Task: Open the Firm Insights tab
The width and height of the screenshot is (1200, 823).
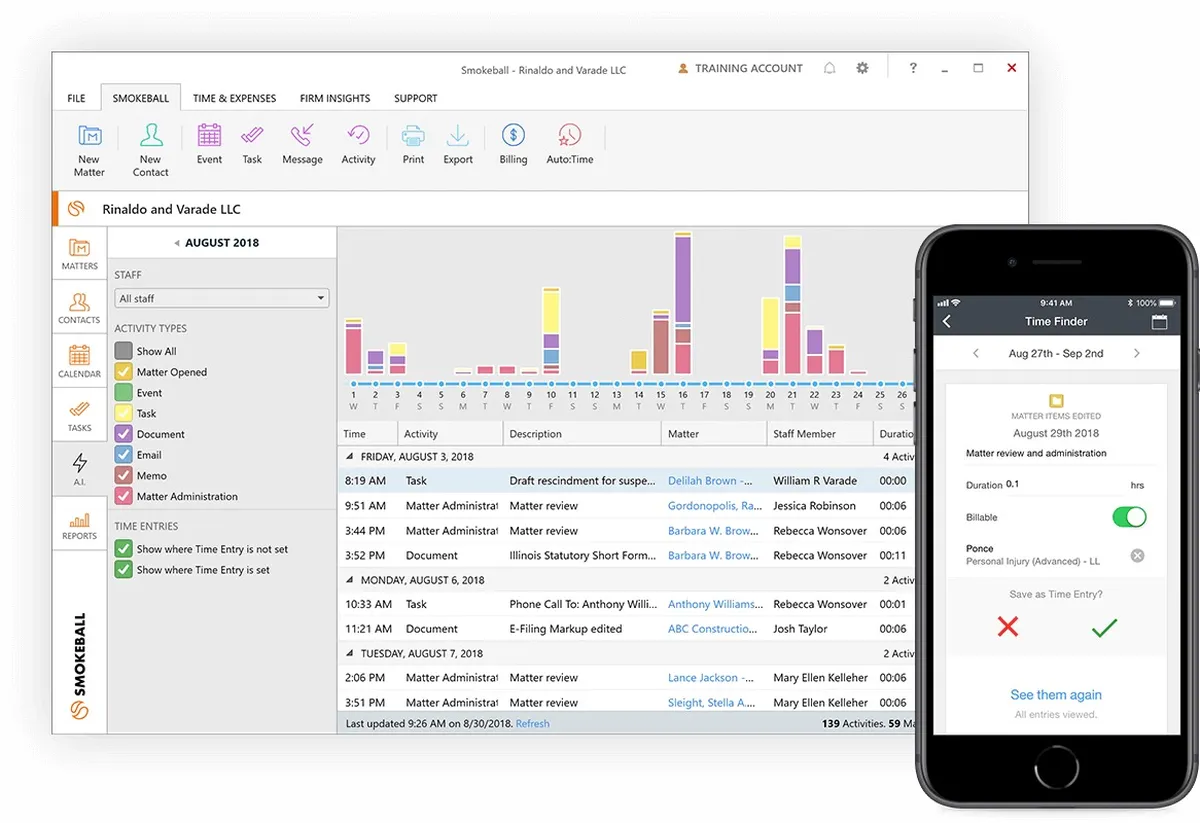Action: click(x=335, y=98)
